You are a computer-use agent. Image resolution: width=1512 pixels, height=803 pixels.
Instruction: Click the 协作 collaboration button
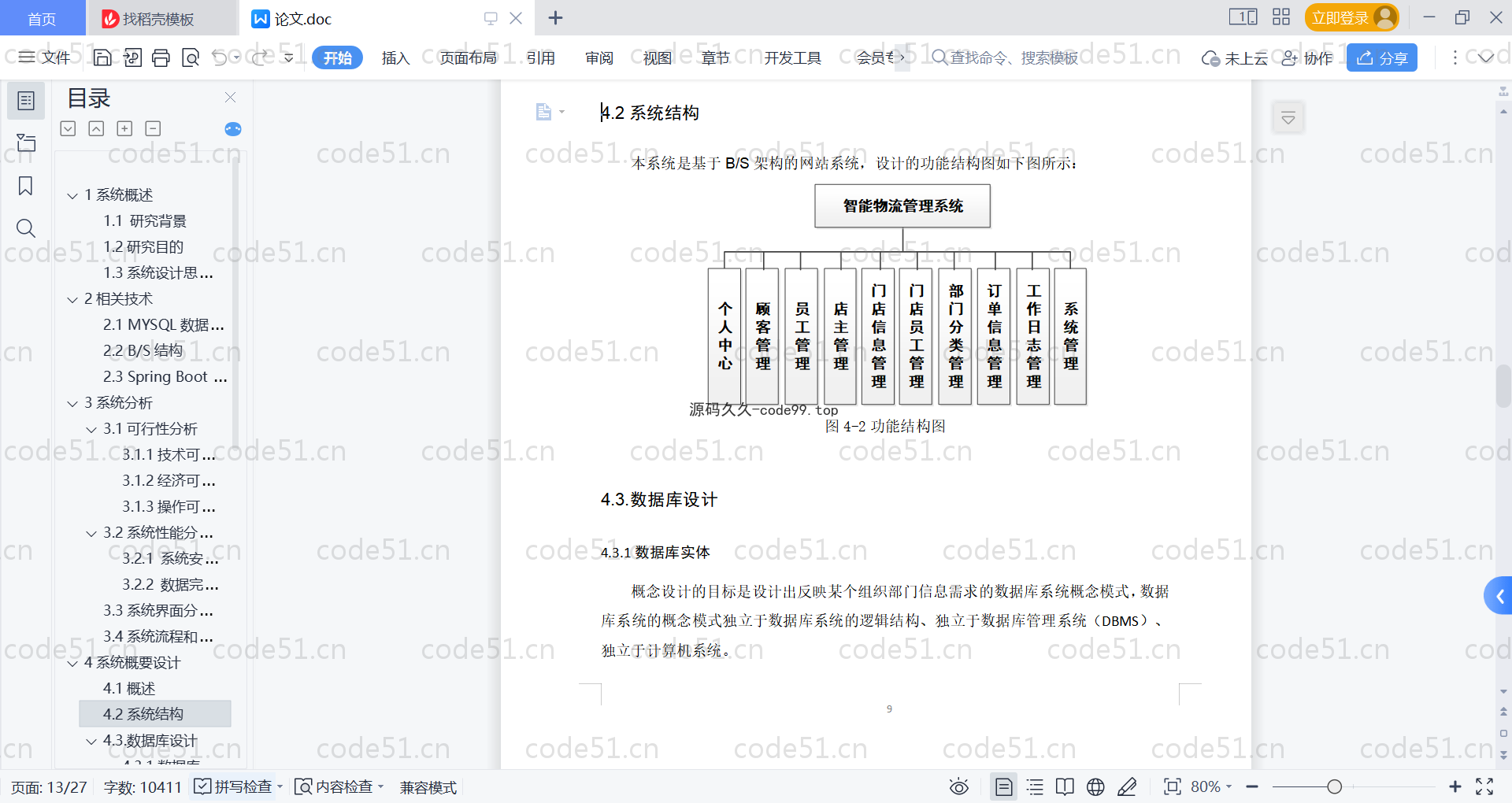(x=1307, y=57)
